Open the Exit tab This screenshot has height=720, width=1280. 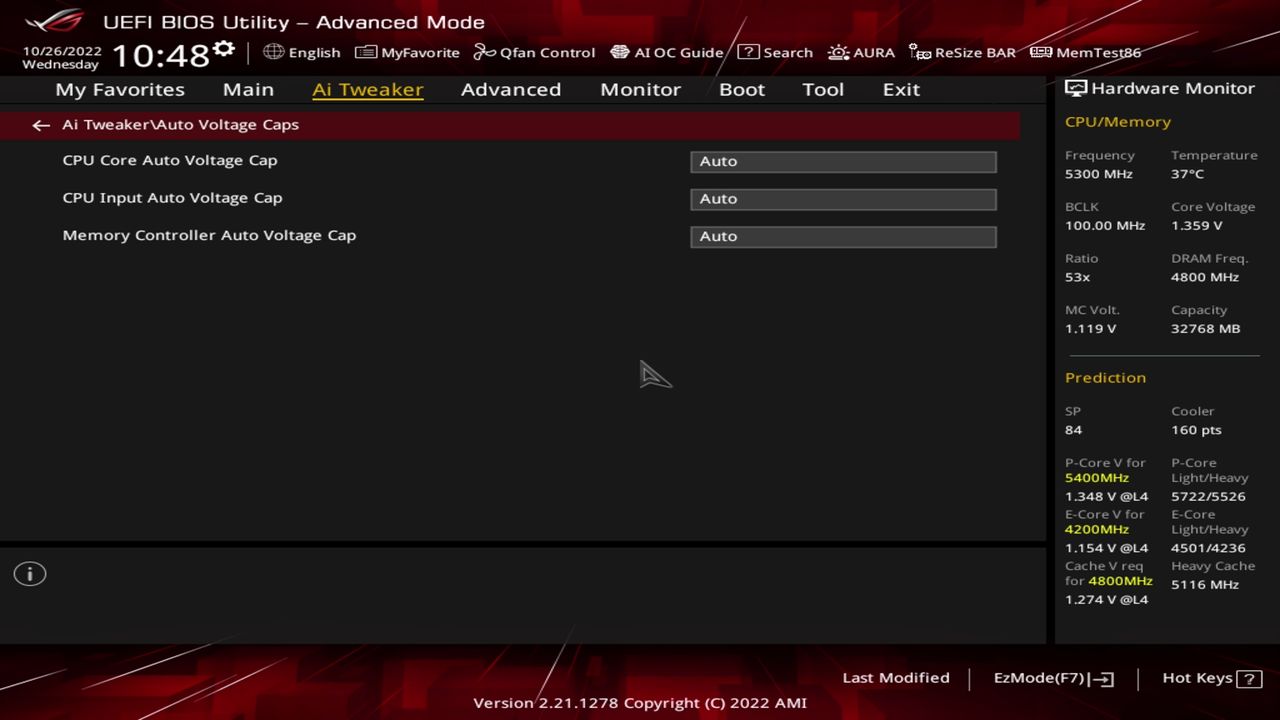click(901, 89)
